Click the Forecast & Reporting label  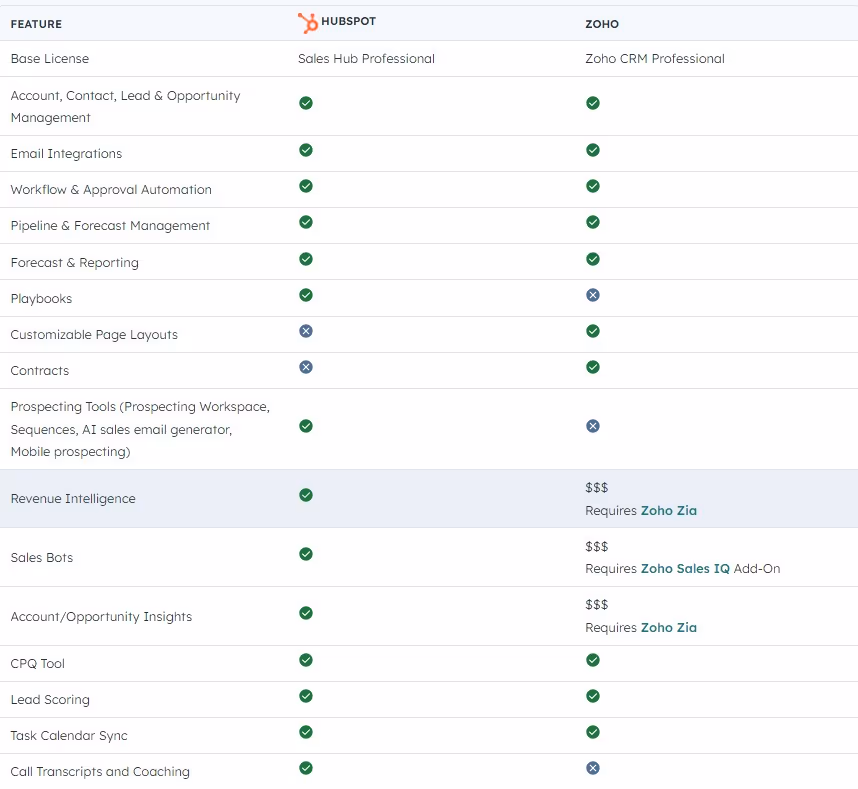[x=74, y=263]
